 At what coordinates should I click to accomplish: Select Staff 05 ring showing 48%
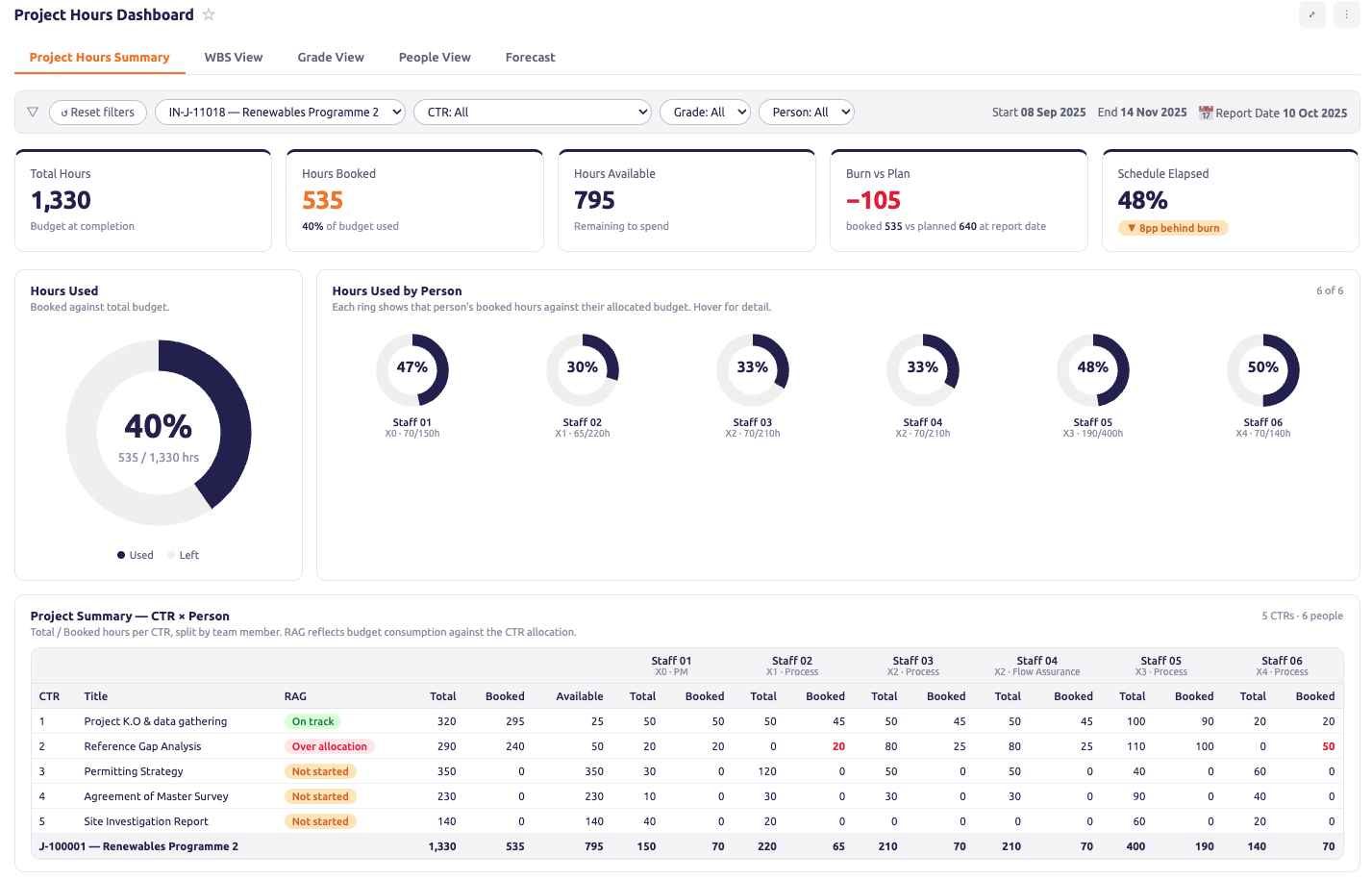click(1093, 370)
